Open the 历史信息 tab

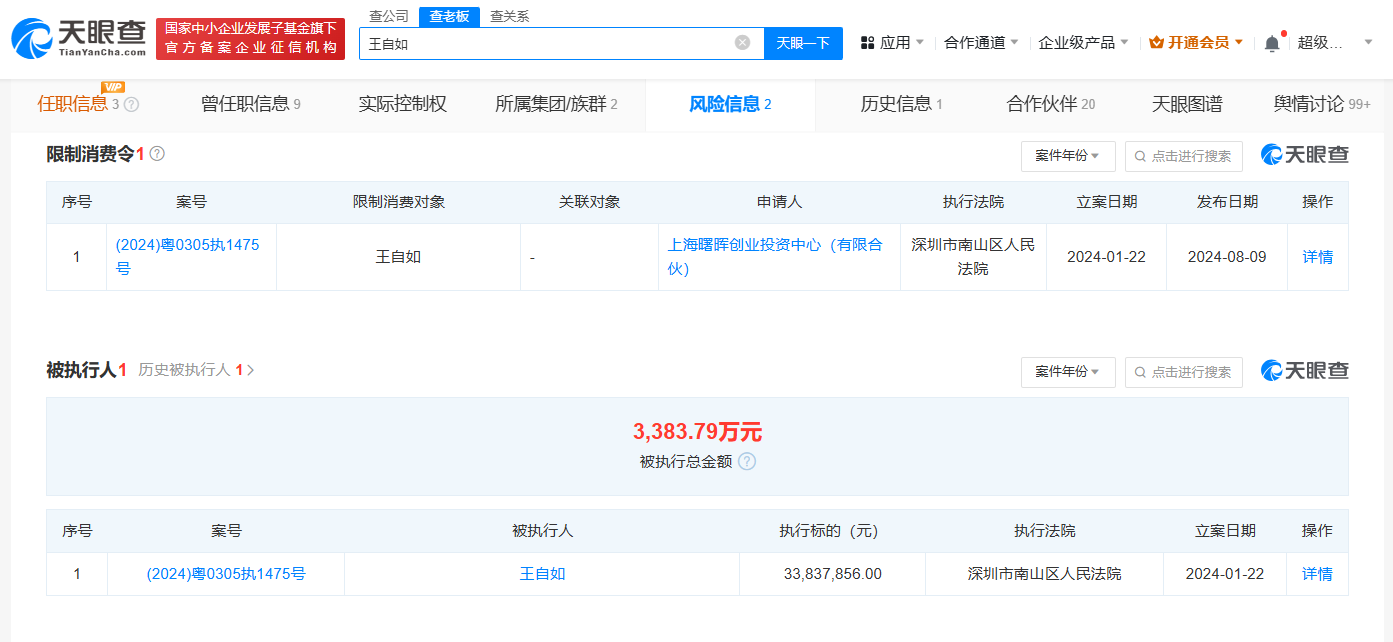click(898, 103)
